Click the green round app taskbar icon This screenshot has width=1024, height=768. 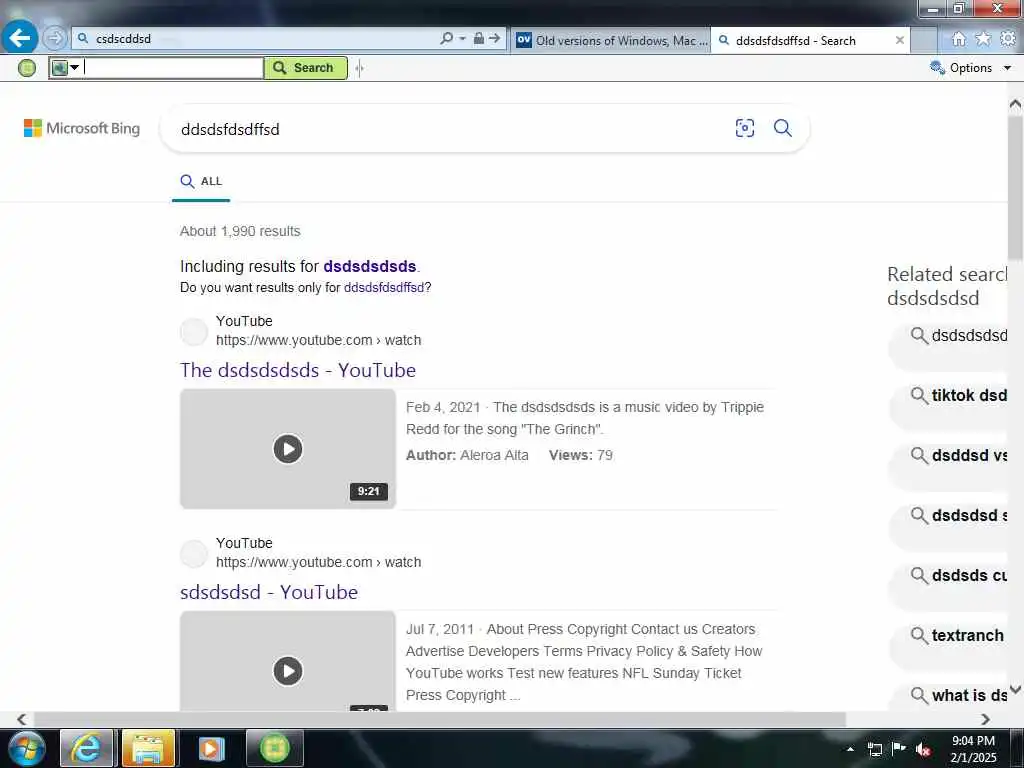pyautogui.click(x=274, y=748)
